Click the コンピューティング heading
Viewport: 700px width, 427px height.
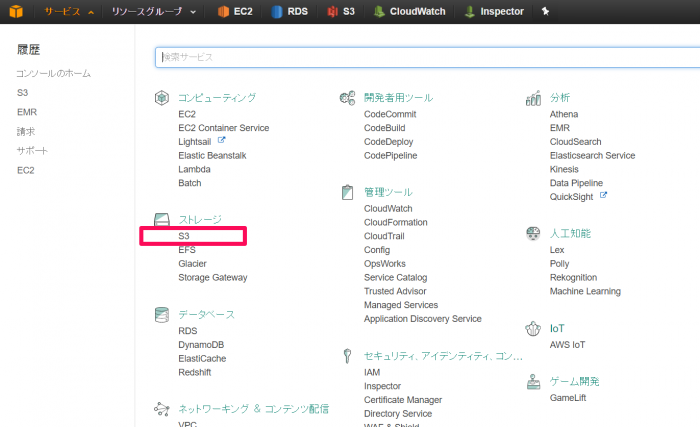pyautogui.click(x=217, y=97)
